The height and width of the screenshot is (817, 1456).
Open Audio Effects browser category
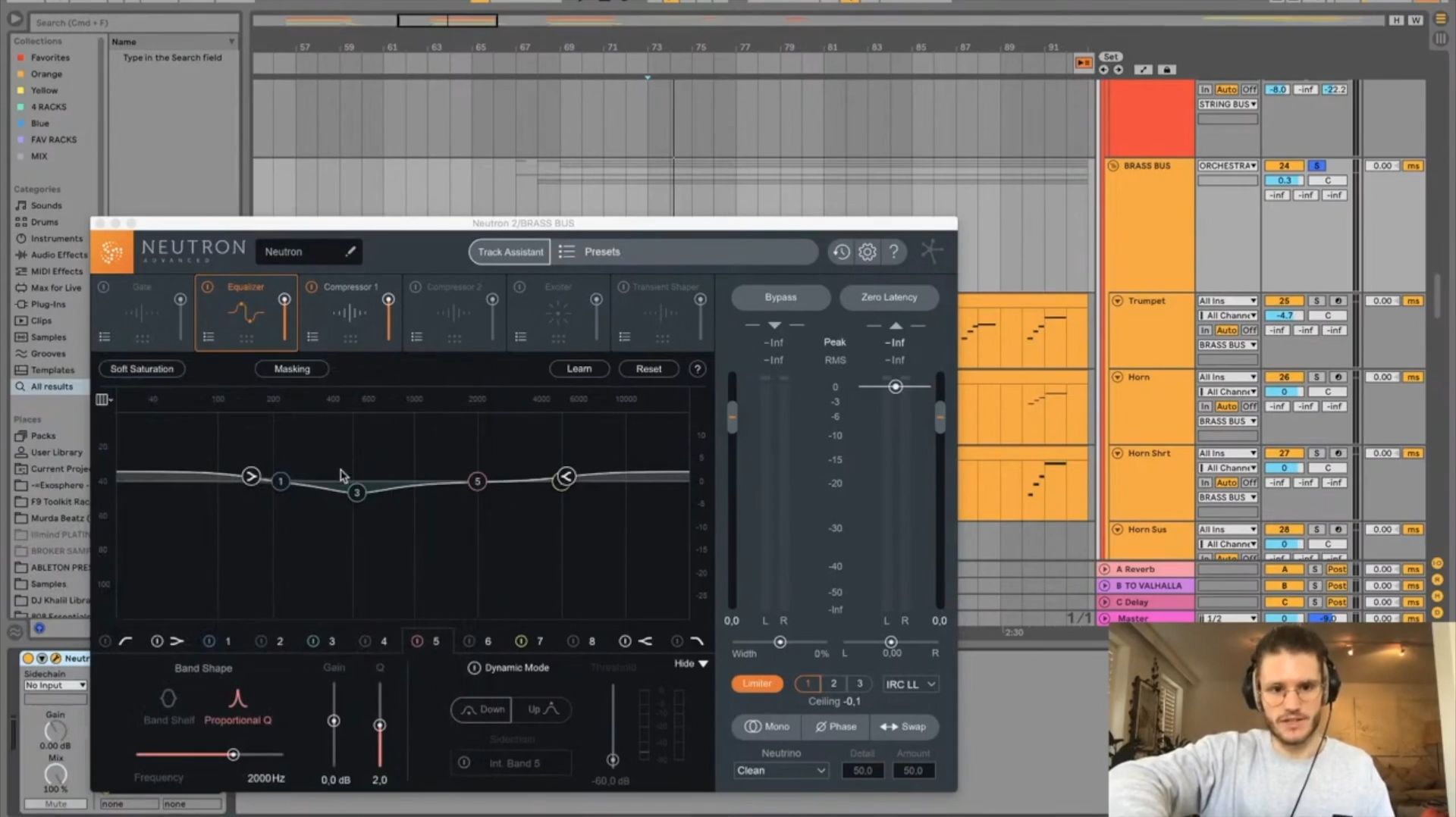(58, 255)
